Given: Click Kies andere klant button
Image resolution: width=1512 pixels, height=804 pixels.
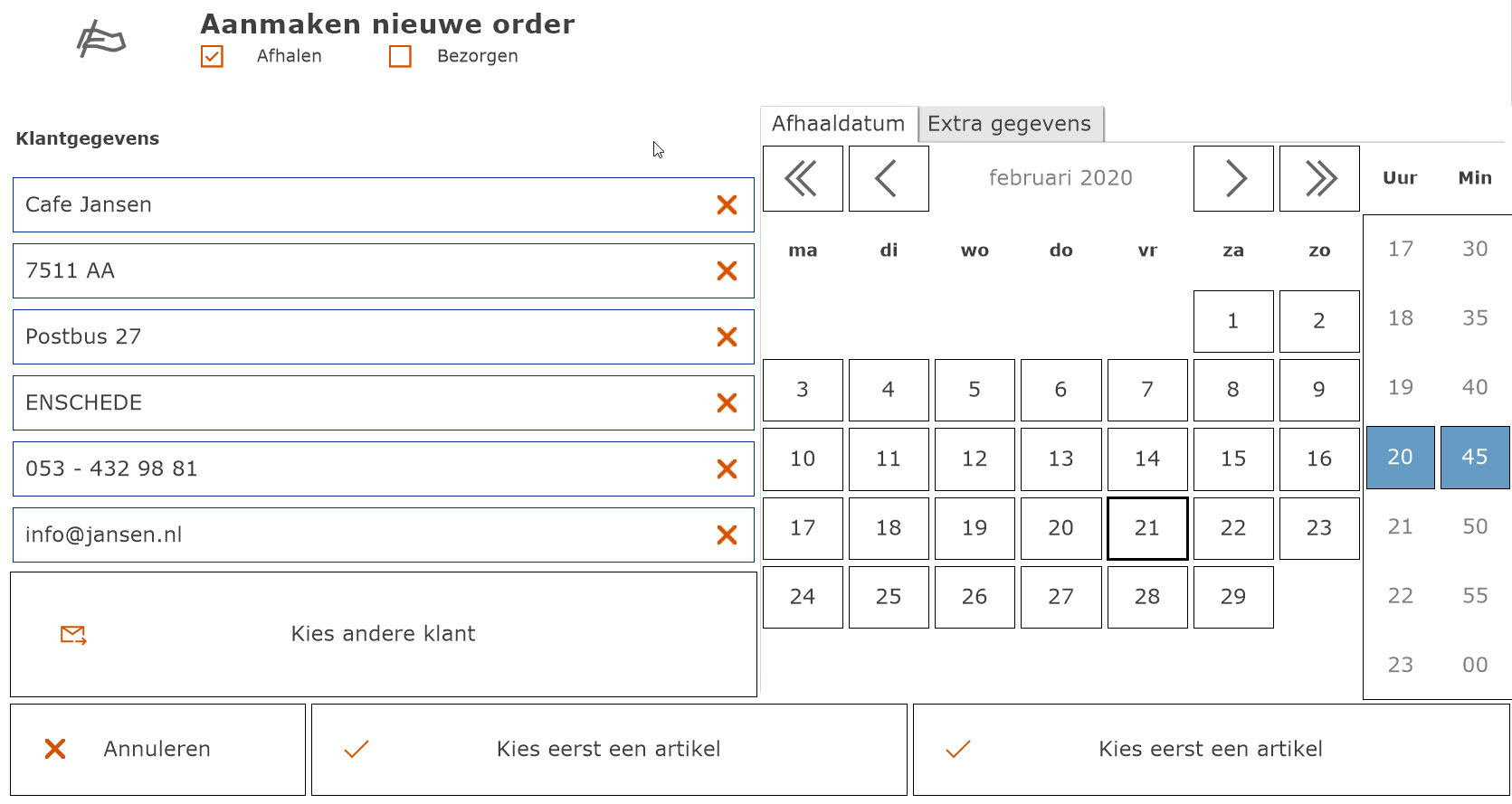Looking at the screenshot, I should (384, 634).
